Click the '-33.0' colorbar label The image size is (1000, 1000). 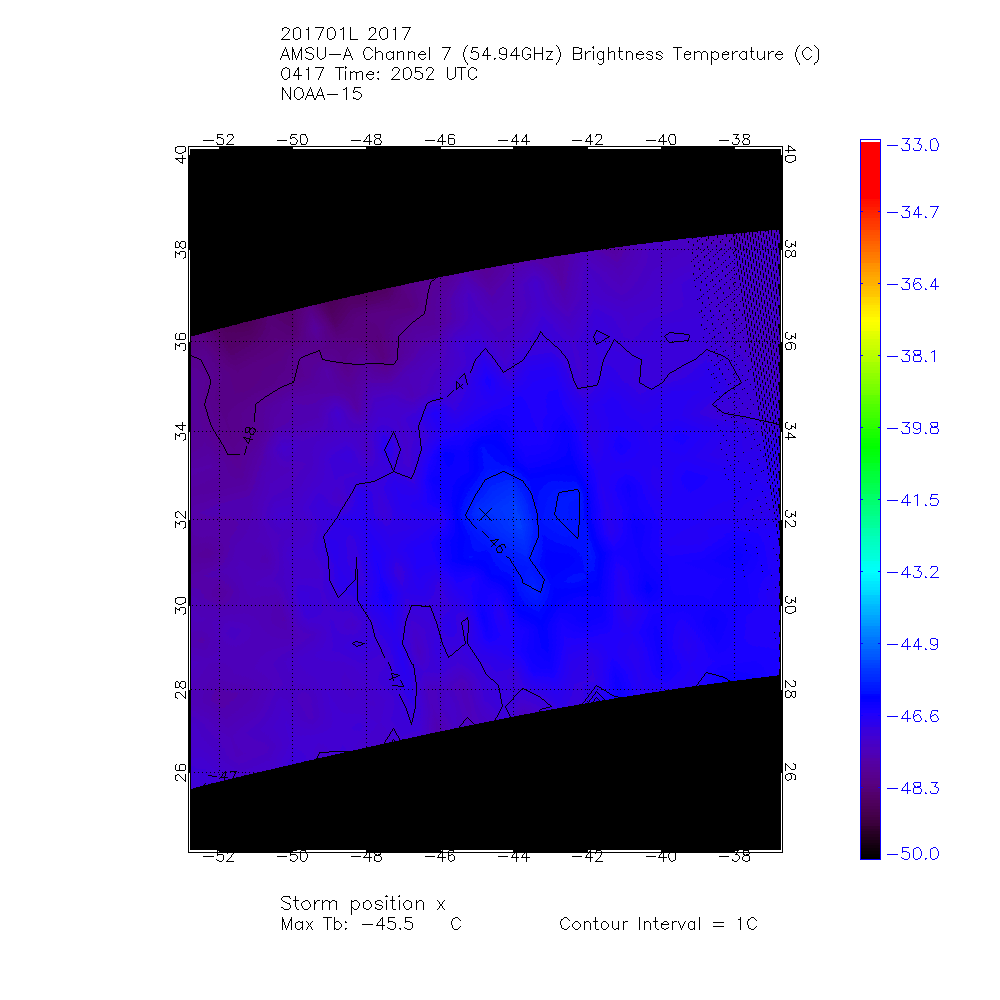(x=913, y=145)
